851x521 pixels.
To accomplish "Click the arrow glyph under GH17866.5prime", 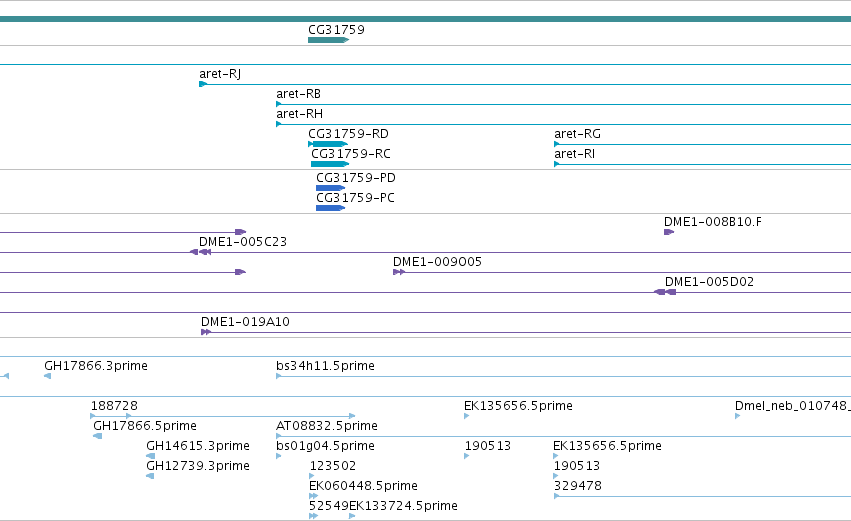I will [x=98, y=436].
